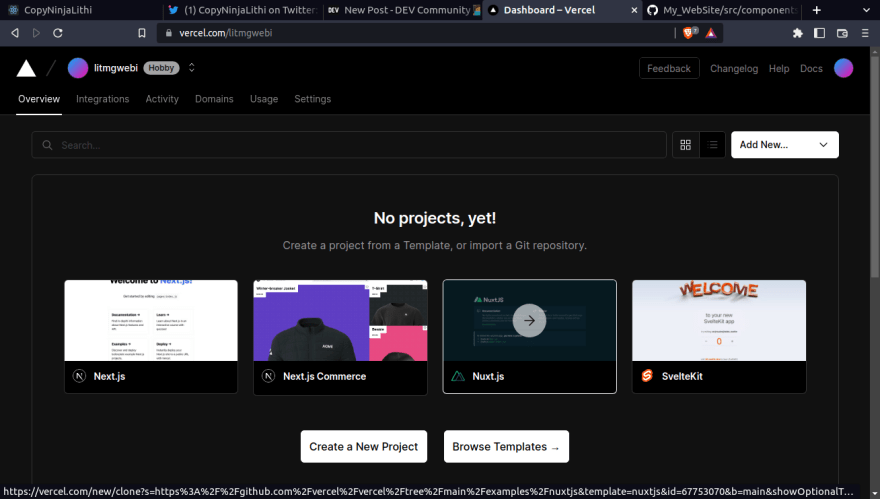Screen dimensions: 880x499
Task: Reload the page with refresh icon
Action: 58,33
